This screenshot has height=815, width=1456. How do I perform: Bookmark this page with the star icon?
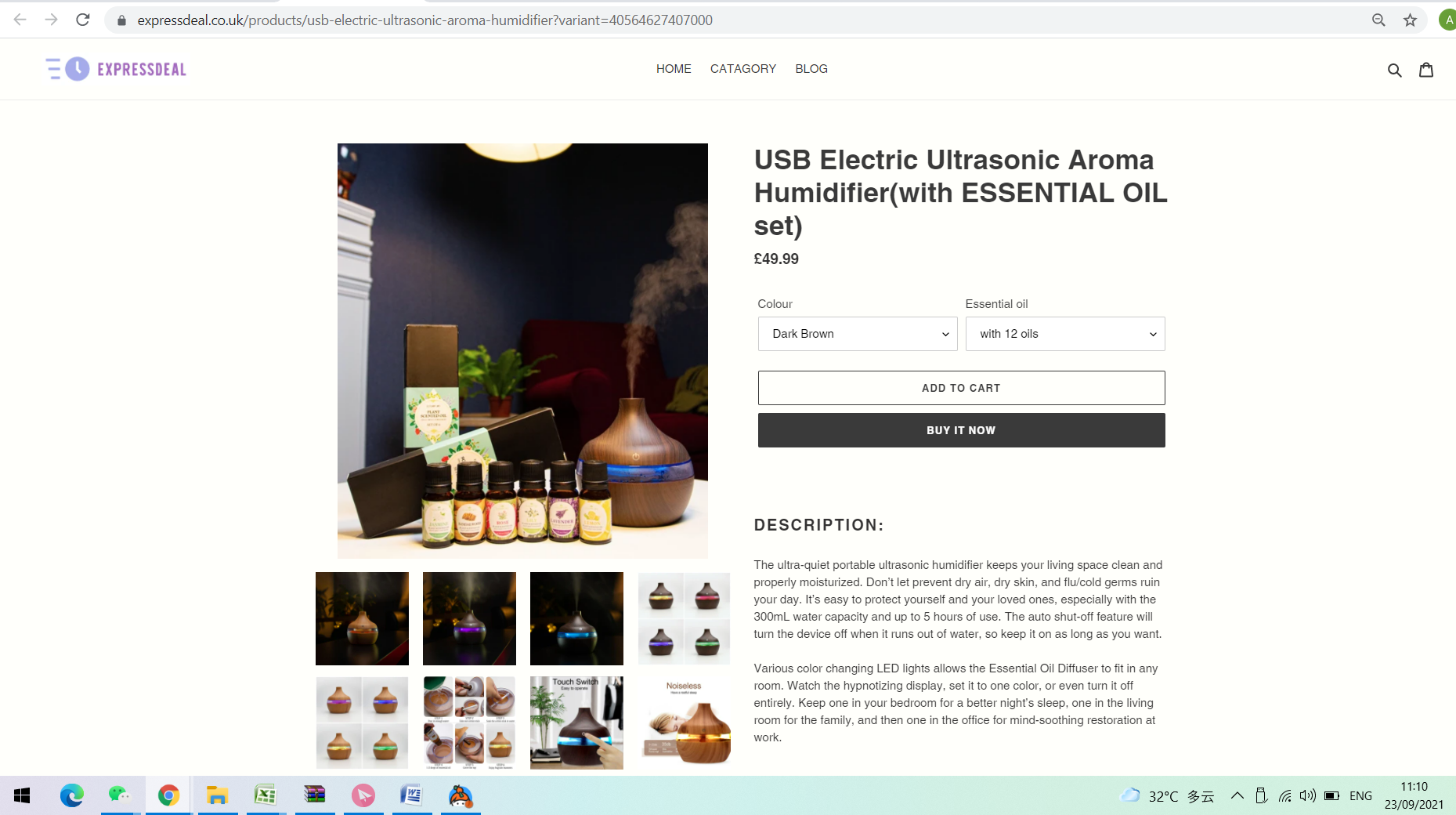1410,20
